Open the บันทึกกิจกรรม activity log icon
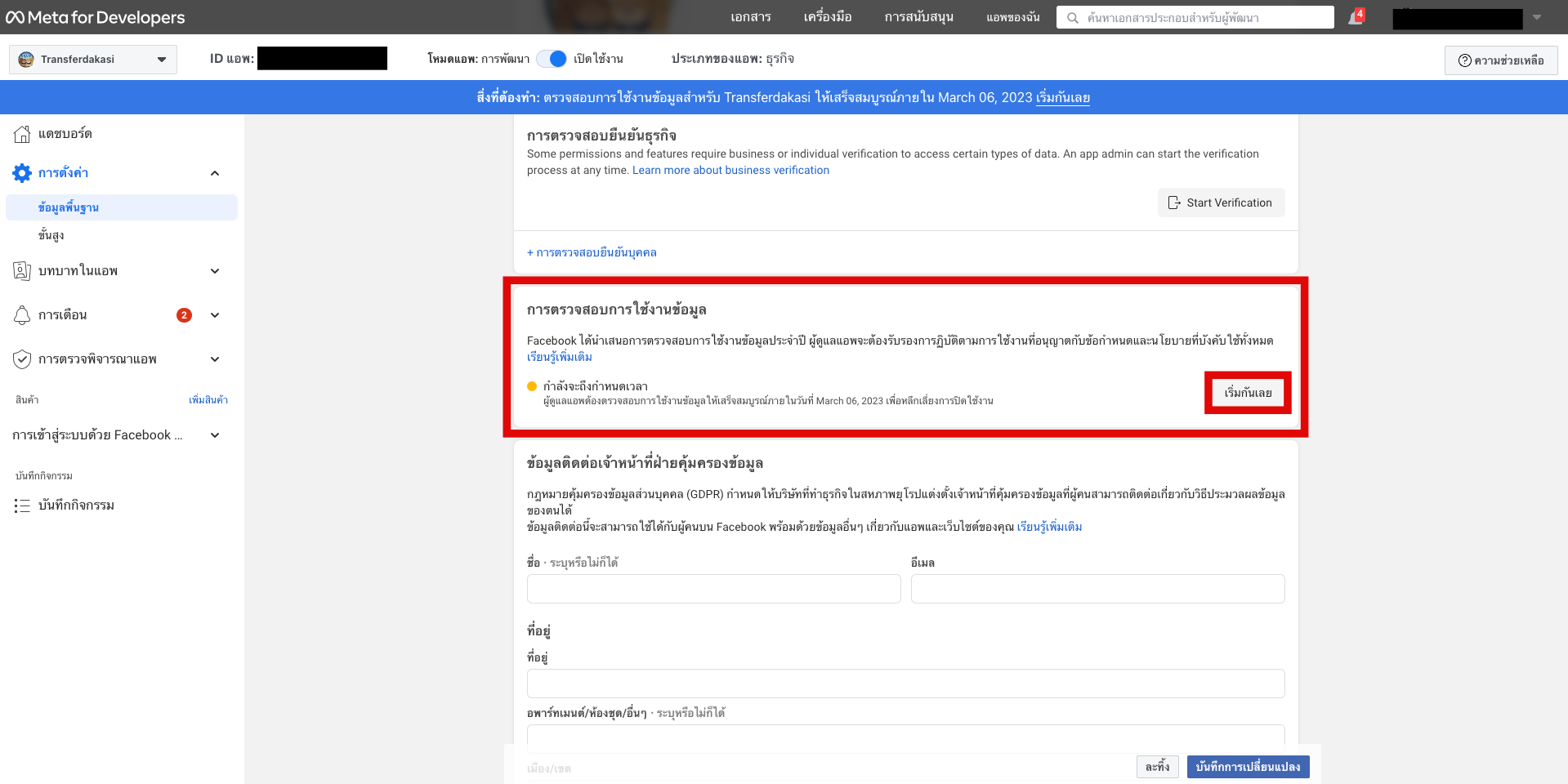1568x784 pixels. tap(22, 505)
